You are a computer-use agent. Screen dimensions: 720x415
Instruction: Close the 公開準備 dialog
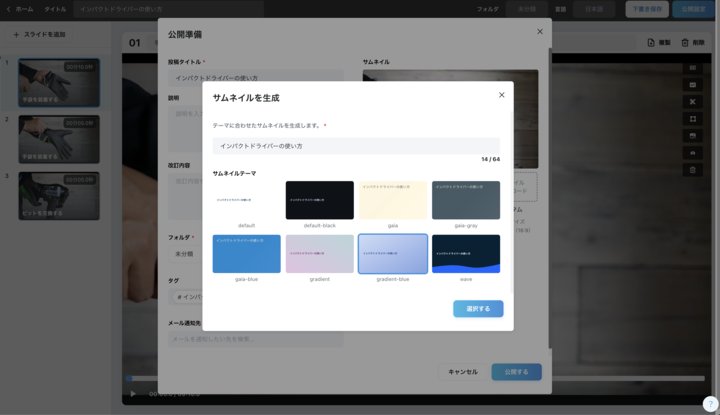pos(540,32)
